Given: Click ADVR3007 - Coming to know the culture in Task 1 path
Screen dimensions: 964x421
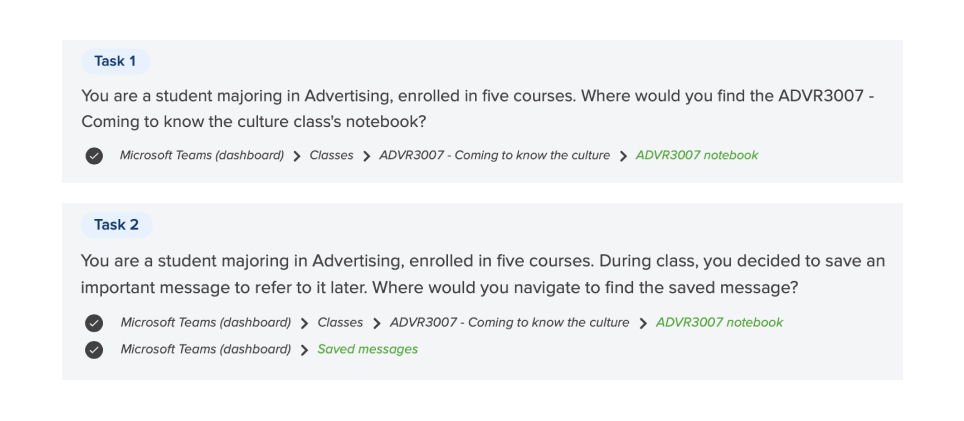Looking at the screenshot, I should 494,155.
